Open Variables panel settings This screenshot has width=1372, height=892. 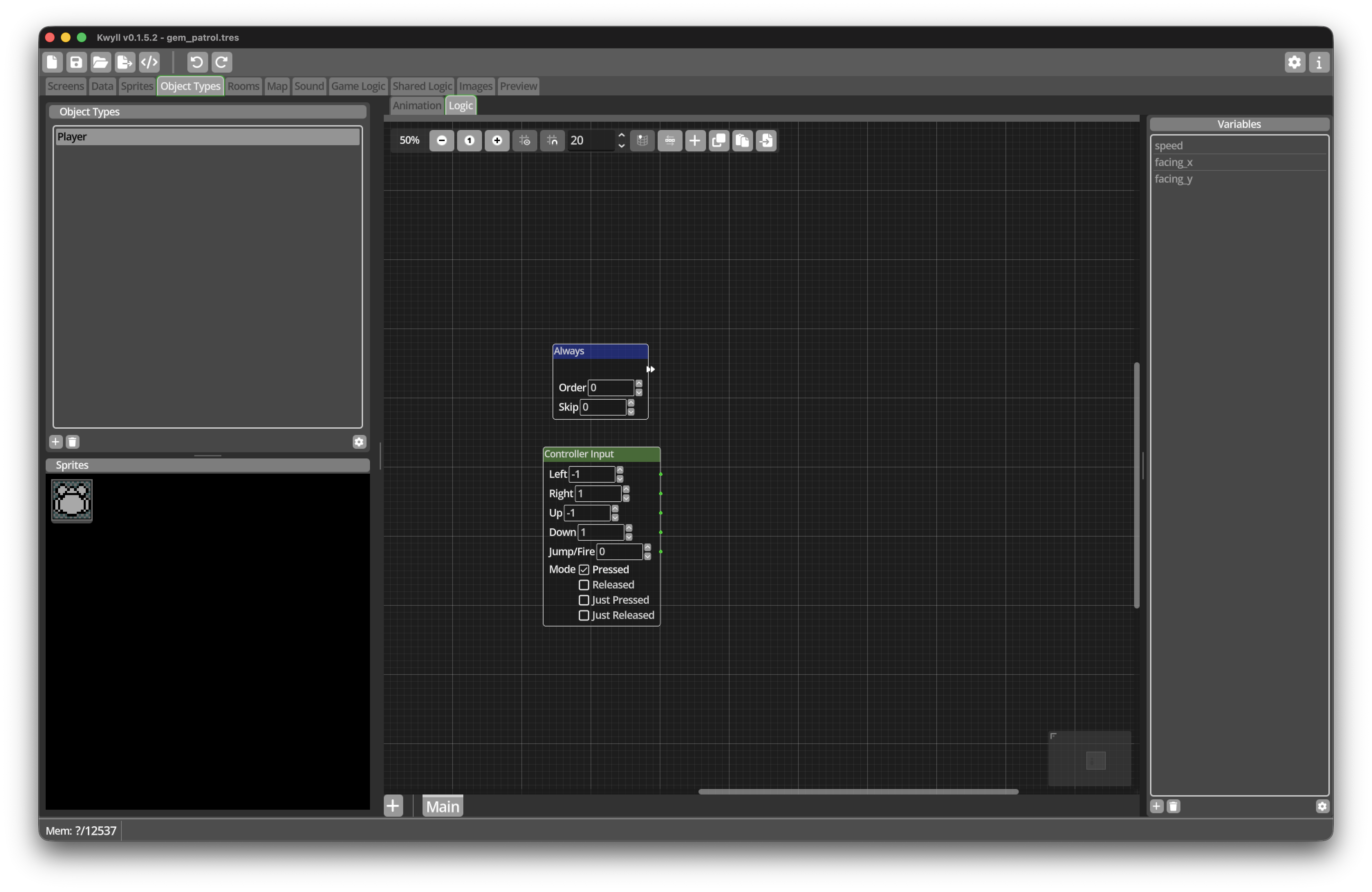tap(1323, 806)
